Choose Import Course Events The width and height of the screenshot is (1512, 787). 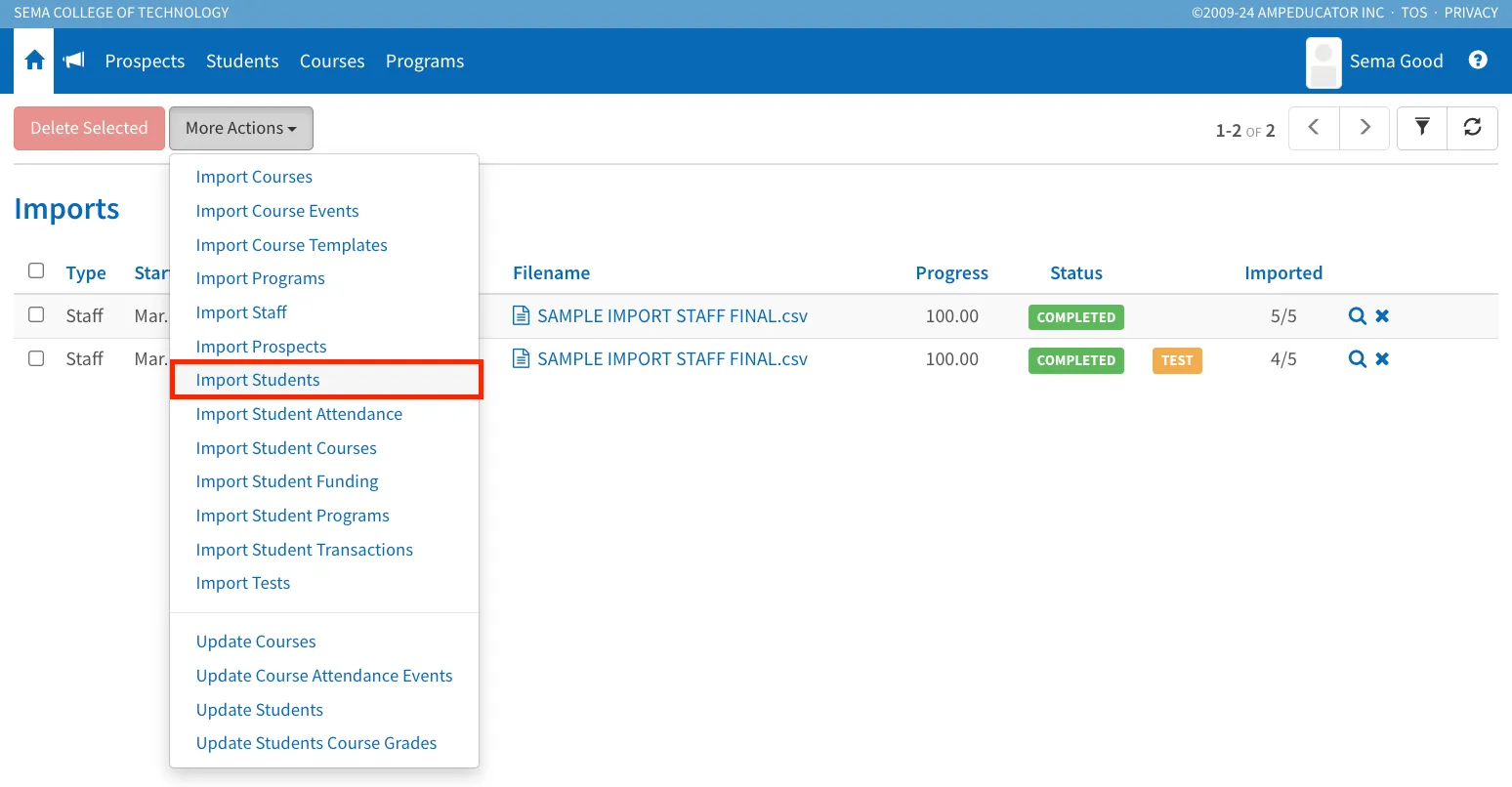point(277,211)
